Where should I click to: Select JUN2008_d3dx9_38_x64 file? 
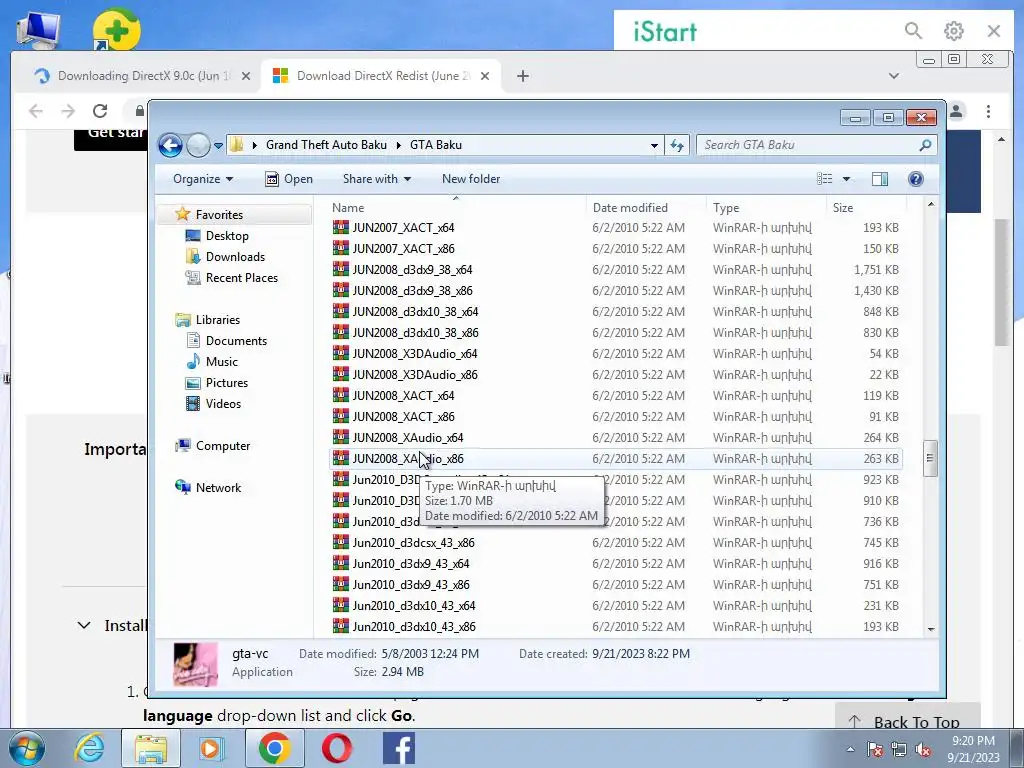[412, 270]
